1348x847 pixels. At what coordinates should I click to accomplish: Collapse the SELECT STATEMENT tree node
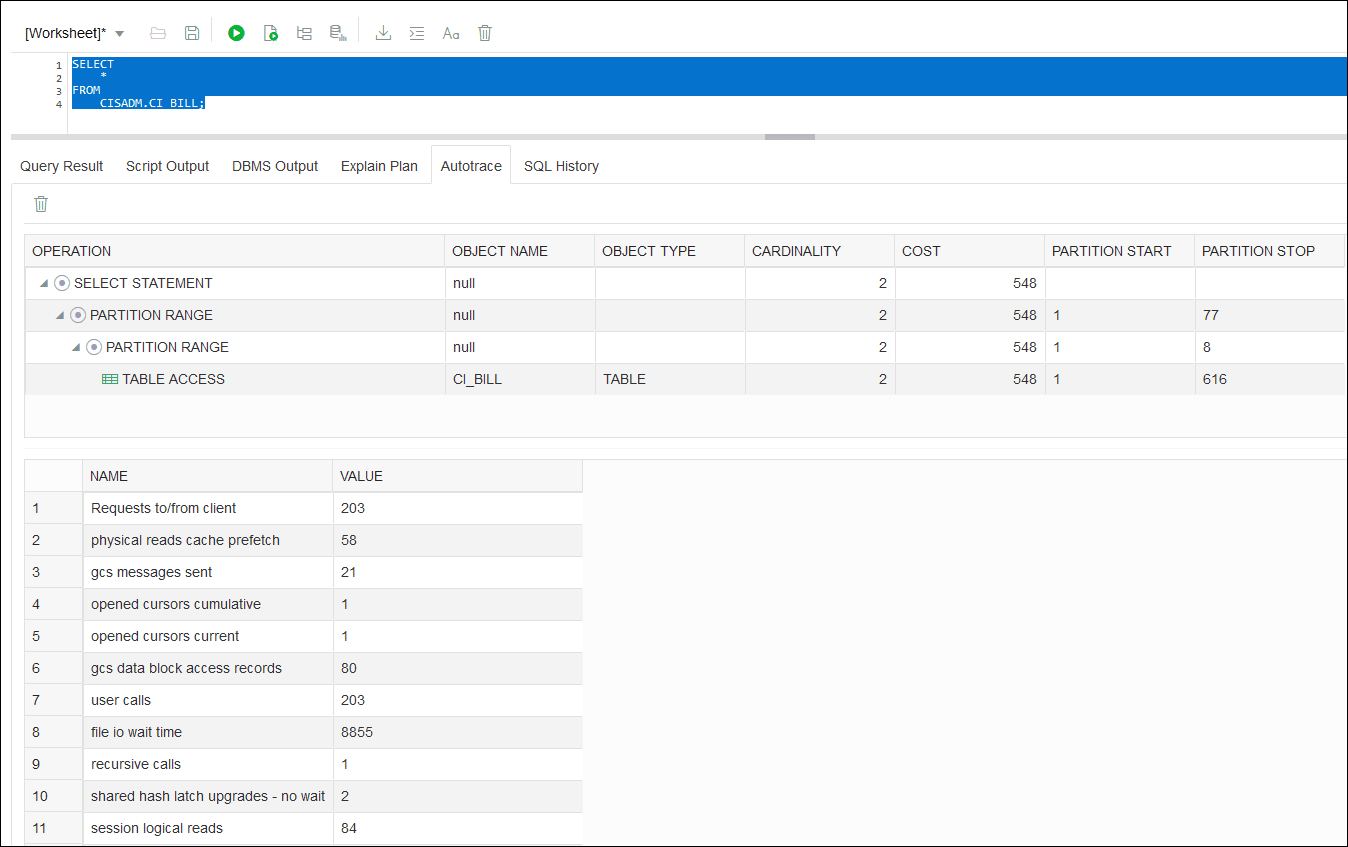click(43, 283)
